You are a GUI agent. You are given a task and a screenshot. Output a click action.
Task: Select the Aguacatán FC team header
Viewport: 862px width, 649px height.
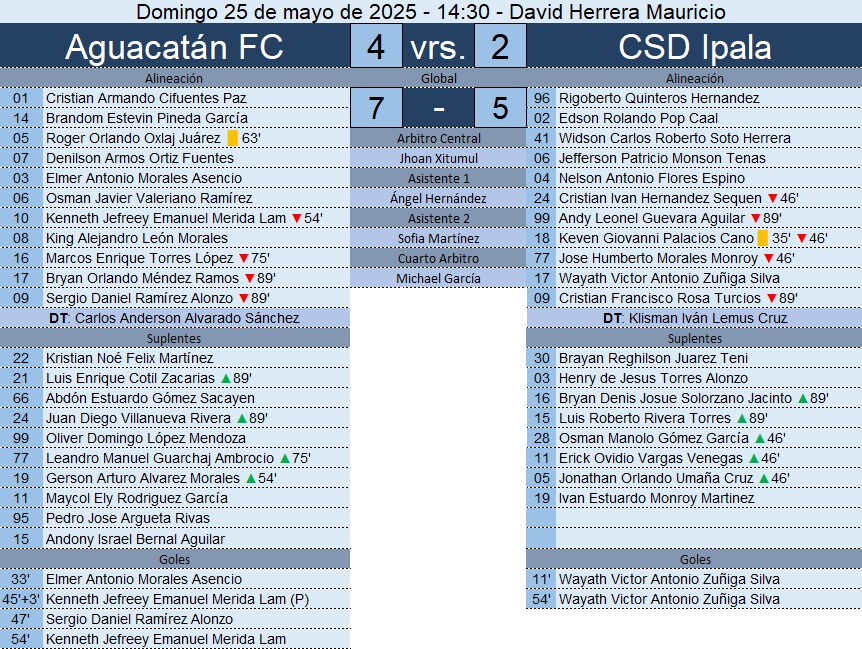point(174,48)
